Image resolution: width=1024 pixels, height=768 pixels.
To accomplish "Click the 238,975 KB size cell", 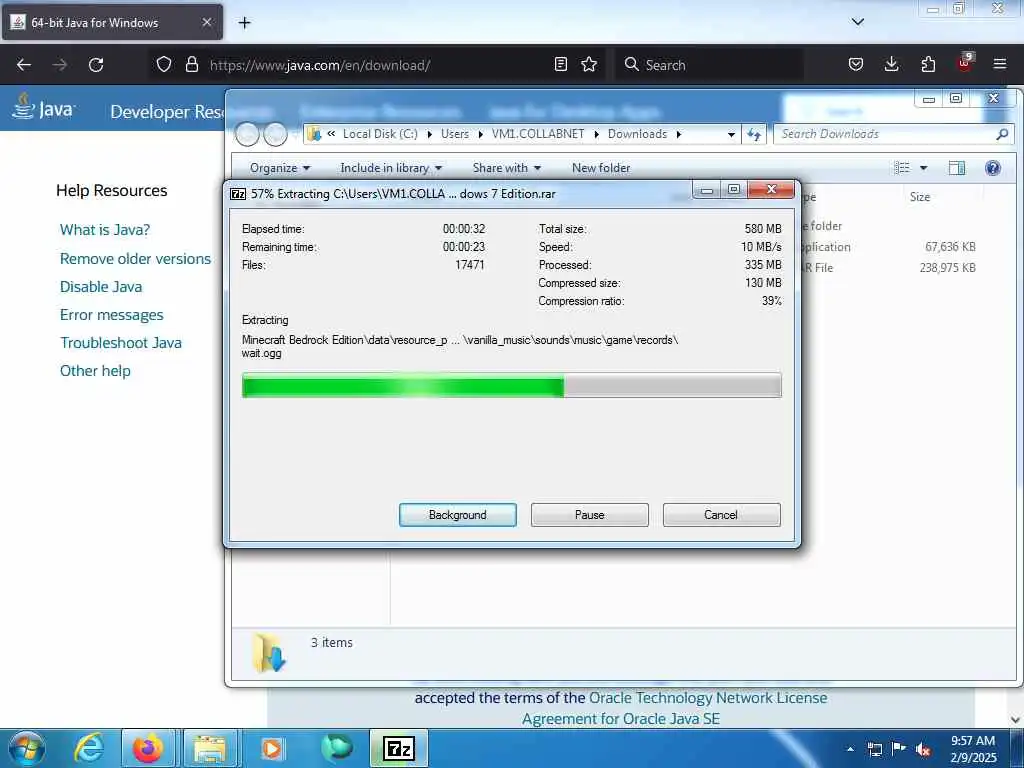I will pos(948,268).
